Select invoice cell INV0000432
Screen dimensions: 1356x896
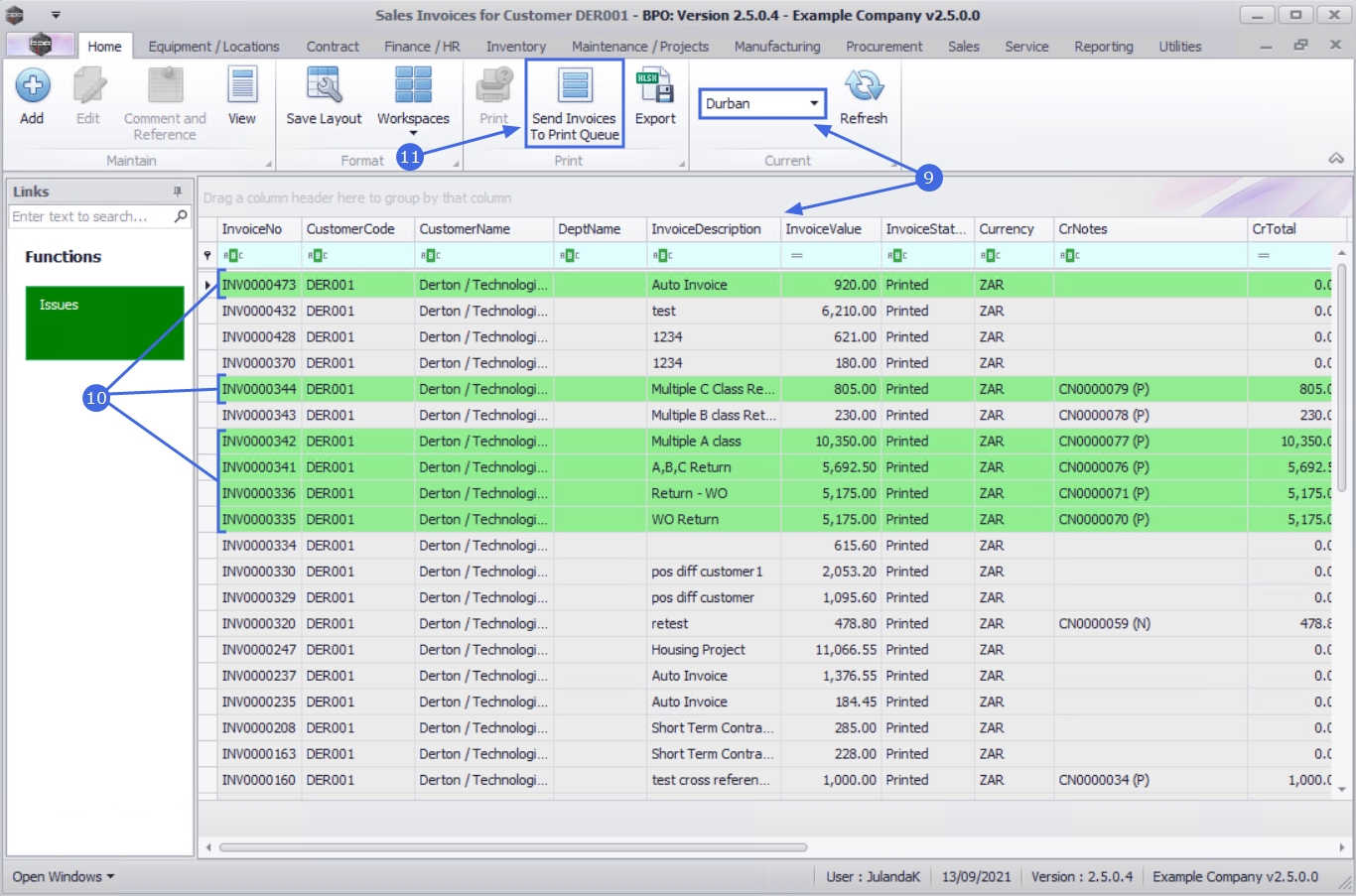coord(259,311)
